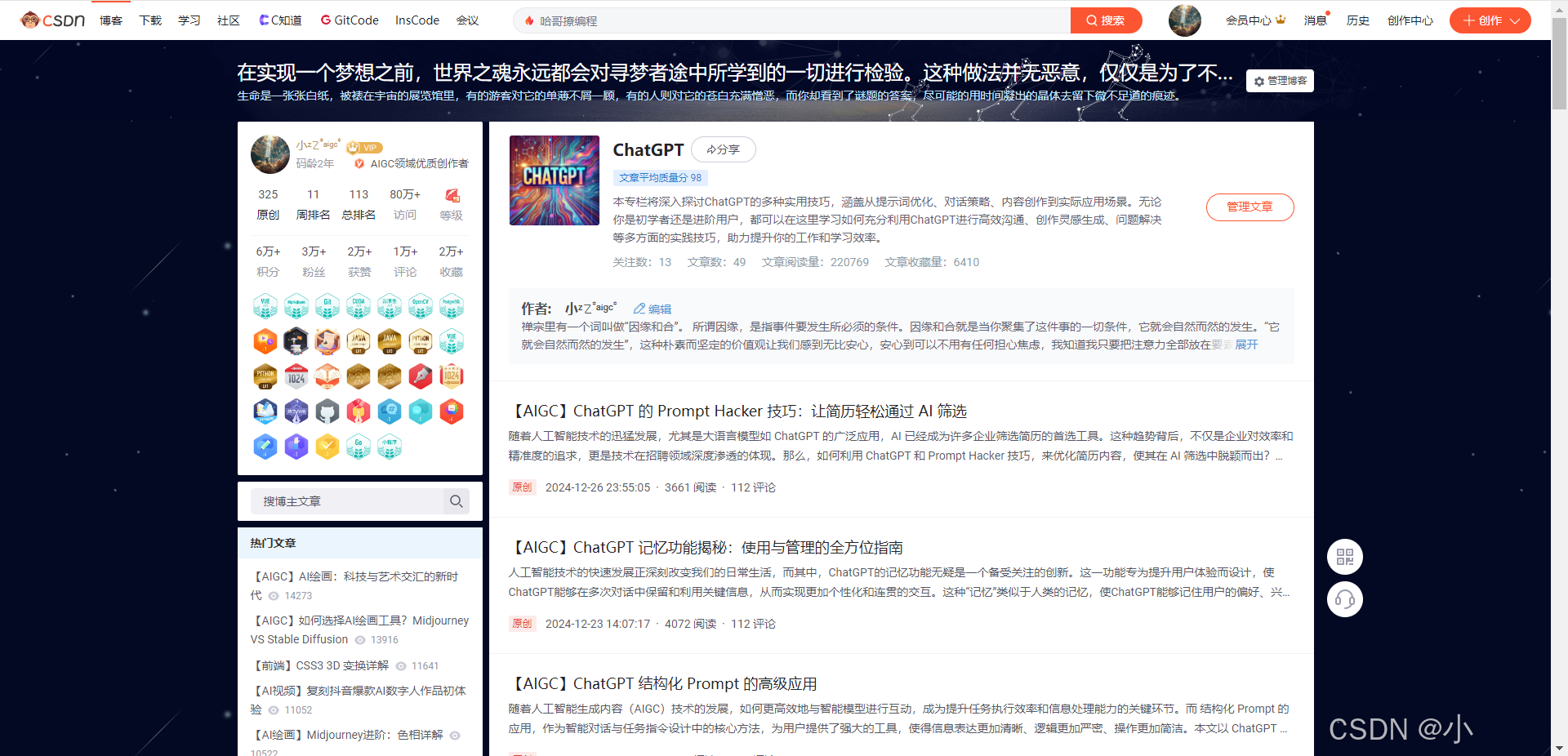Click the OpenCV medal badge

[x=421, y=306]
